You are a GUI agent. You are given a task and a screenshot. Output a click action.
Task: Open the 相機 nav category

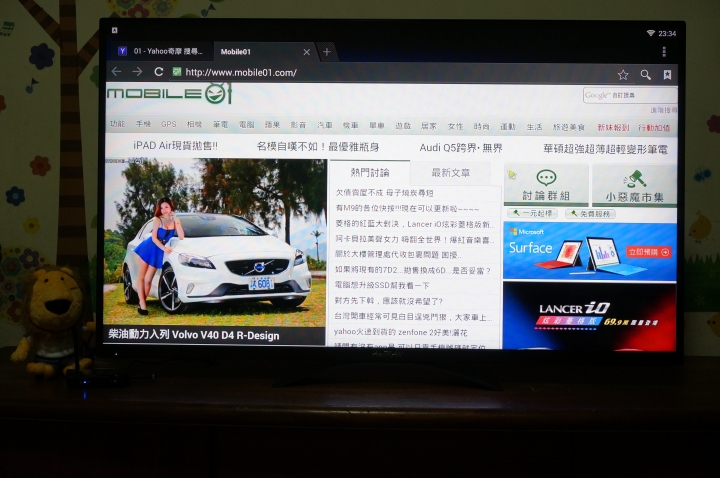(194, 124)
